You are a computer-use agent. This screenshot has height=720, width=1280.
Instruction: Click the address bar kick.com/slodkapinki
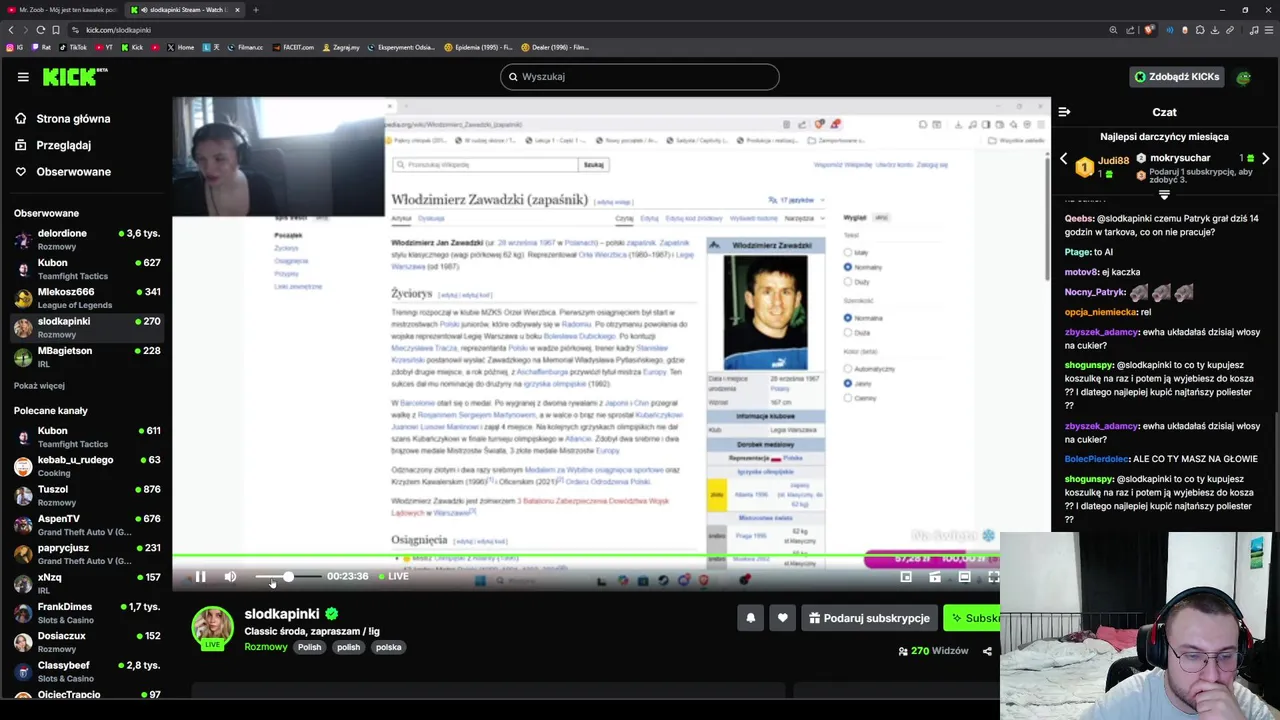[118, 30]
